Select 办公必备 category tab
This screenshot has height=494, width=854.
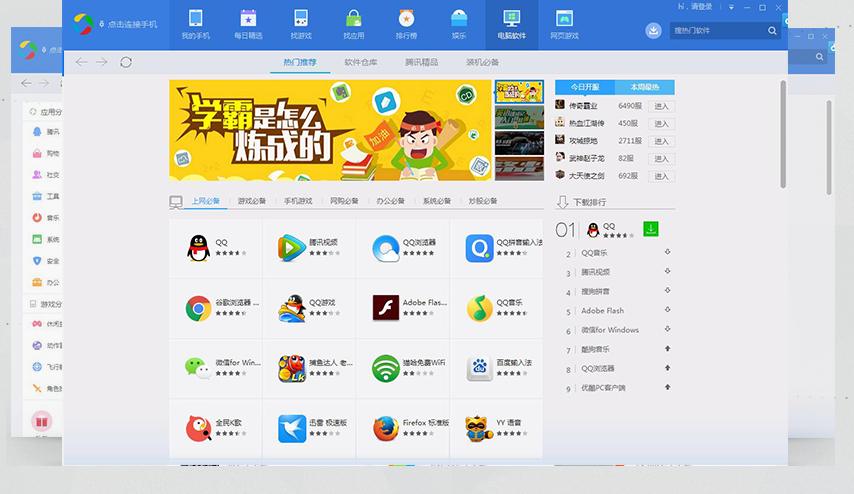point(391,201)
